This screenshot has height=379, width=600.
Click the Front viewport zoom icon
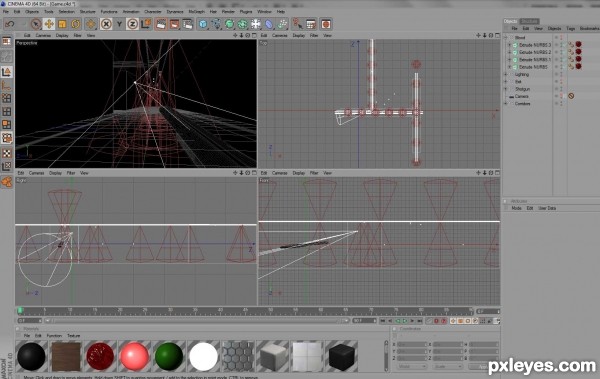[484, 173]
